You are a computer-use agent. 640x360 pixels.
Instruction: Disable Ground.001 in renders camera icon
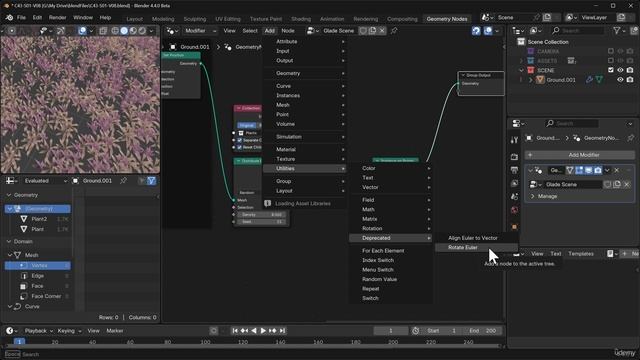click(630, 80)
